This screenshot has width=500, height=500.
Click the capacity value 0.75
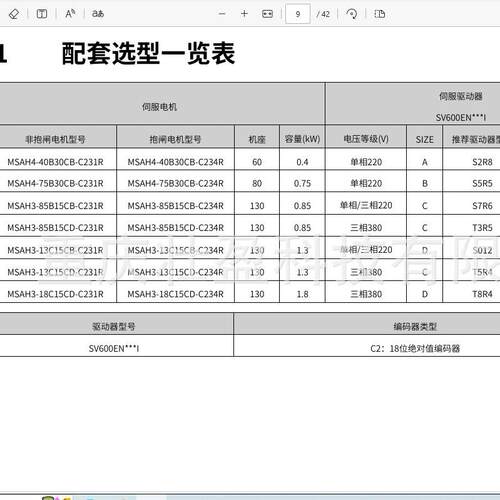[x=302, y=183]
